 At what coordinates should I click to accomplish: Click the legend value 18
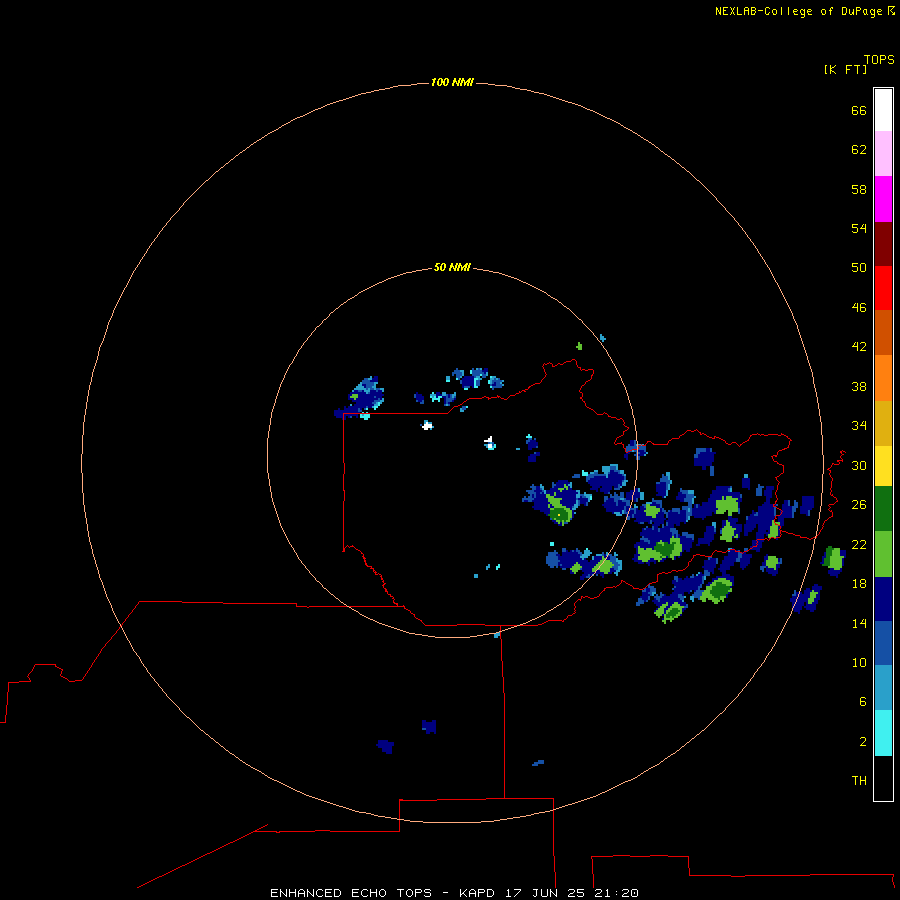859,584
